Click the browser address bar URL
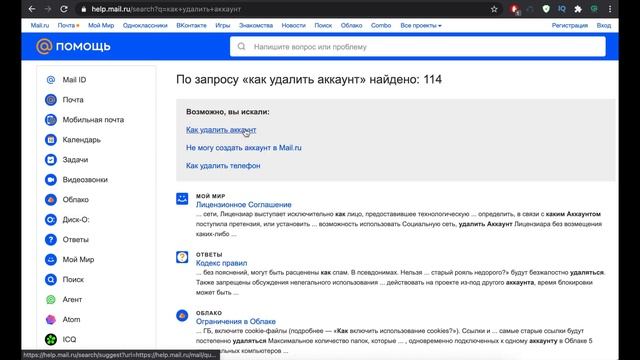Image resolution: width=640 pixels, height=360 pixels. tap(166, 9)
